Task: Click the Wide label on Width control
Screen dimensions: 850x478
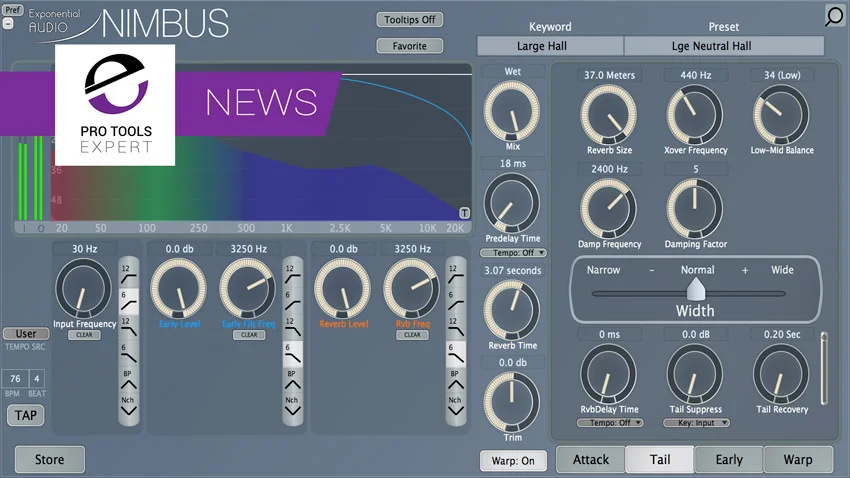Action: [782, 270]
